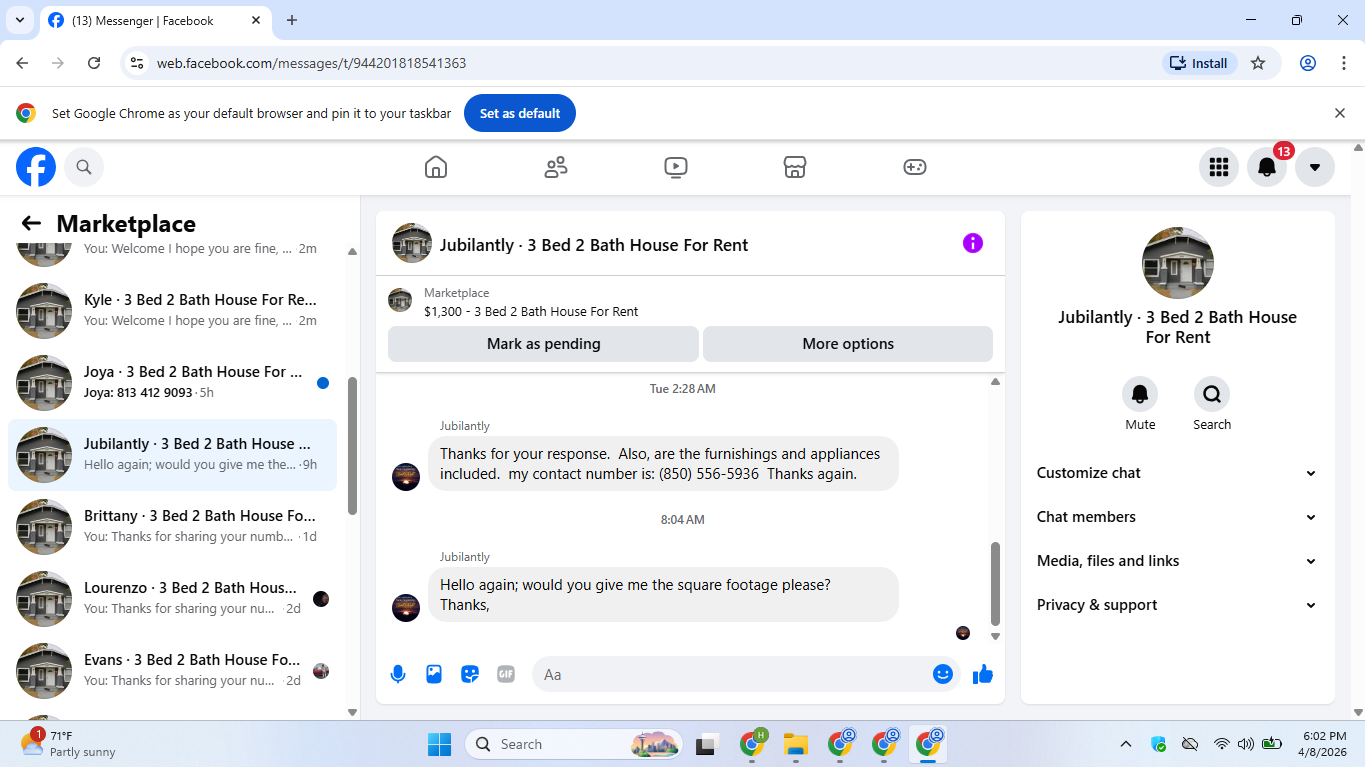Open clock and date 6:02 PM
The width and height of the screenshot is (1365, 767).
pos(1323,744)
